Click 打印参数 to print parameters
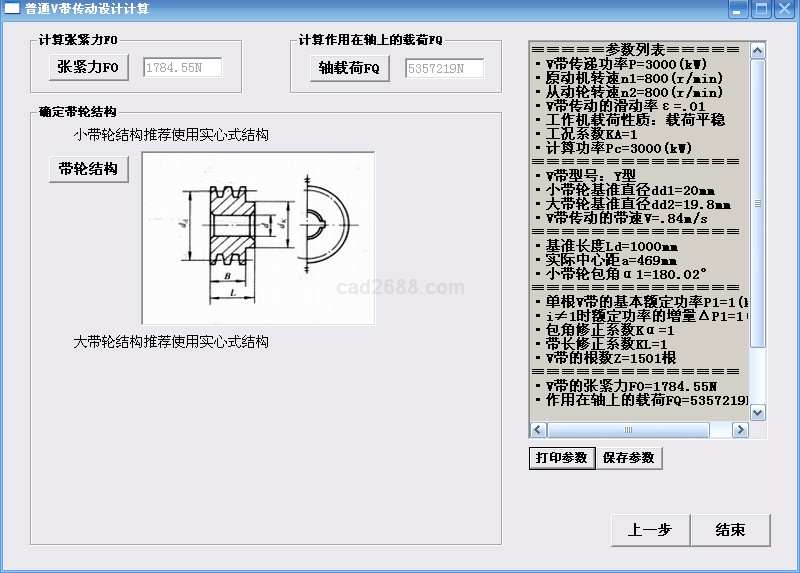The image size is (800, 573). click(561, 457)
